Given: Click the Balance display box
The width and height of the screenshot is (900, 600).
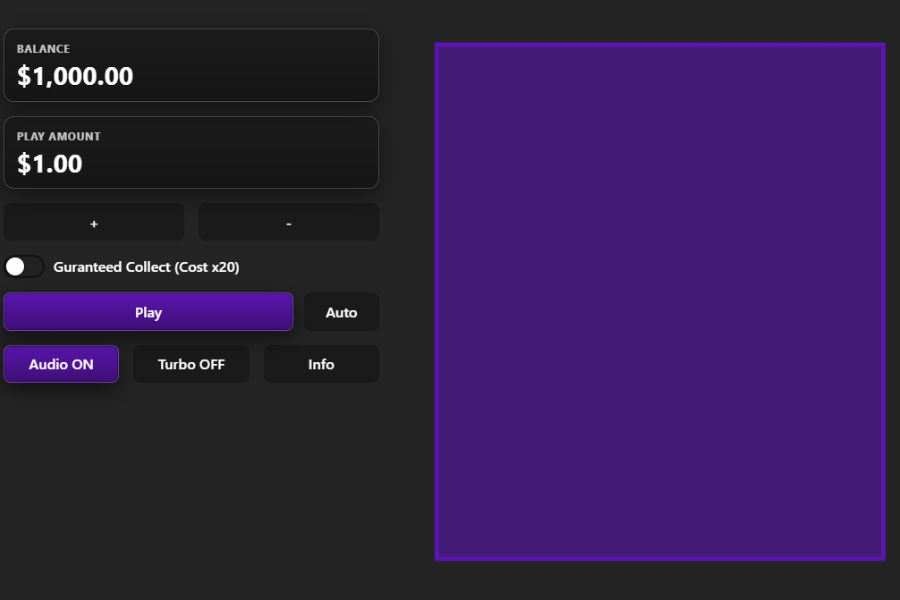Looking at the screenshot, I should coord(191,65).
